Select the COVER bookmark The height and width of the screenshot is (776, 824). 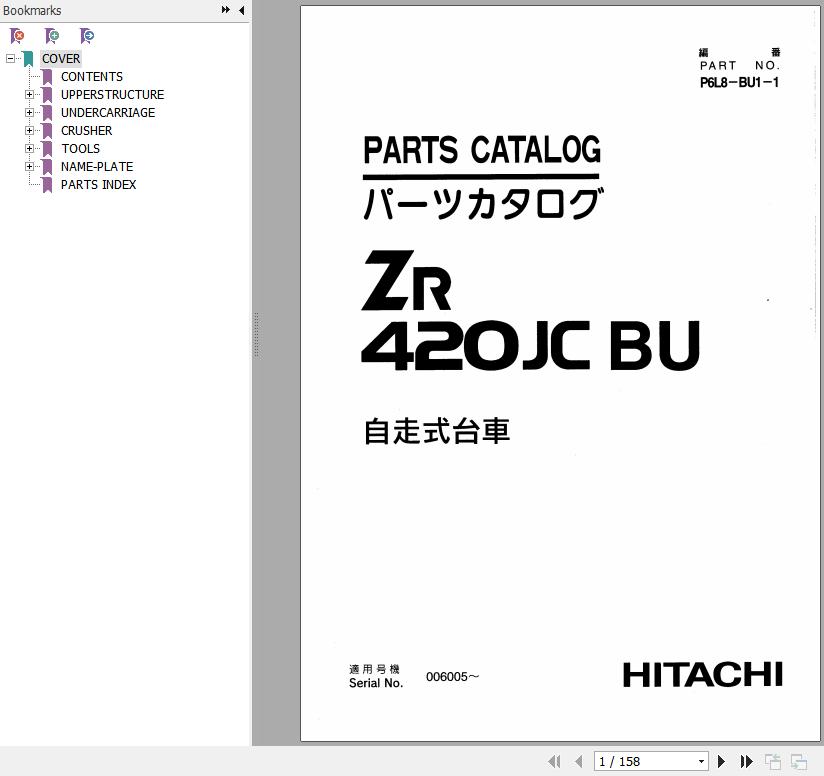click(x=61, y=58)
